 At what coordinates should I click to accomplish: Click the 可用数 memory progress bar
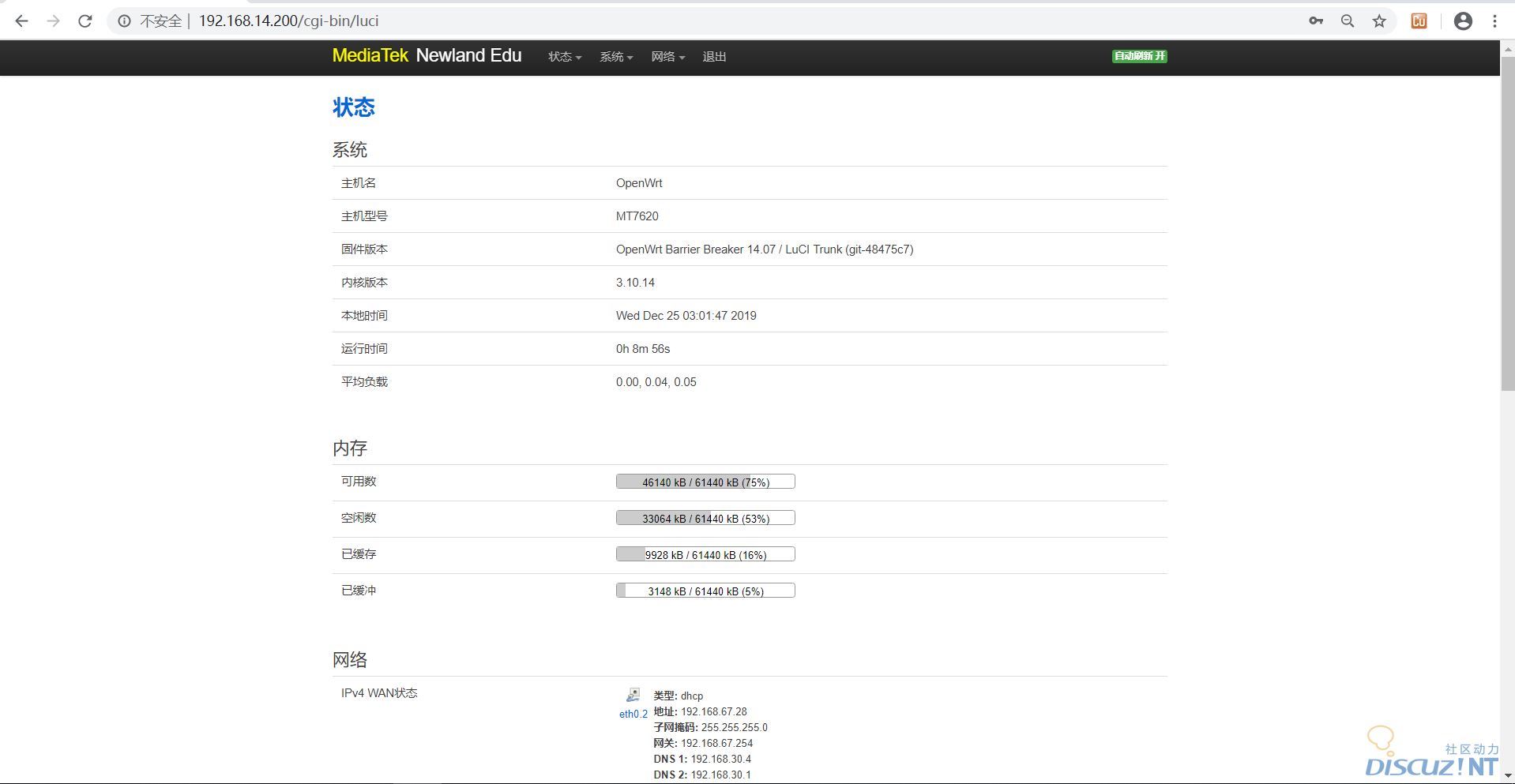coord(705,482)
